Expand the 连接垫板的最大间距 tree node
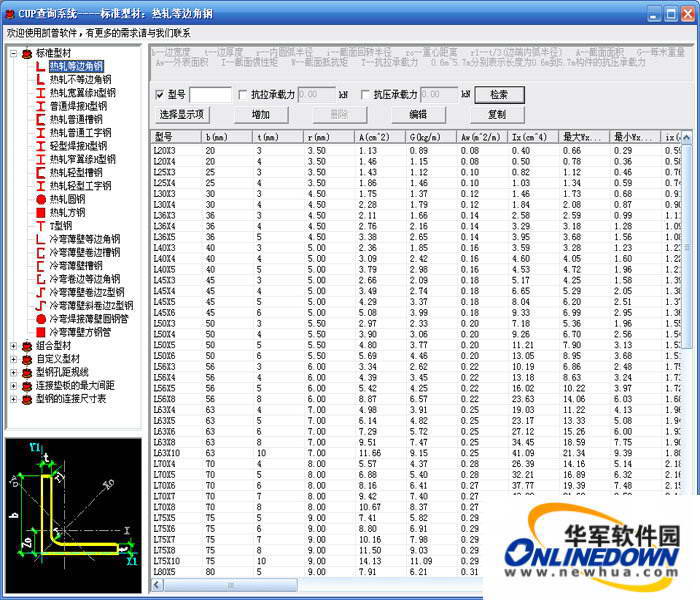This screenshot has height=600, width=700. [13, 386]
